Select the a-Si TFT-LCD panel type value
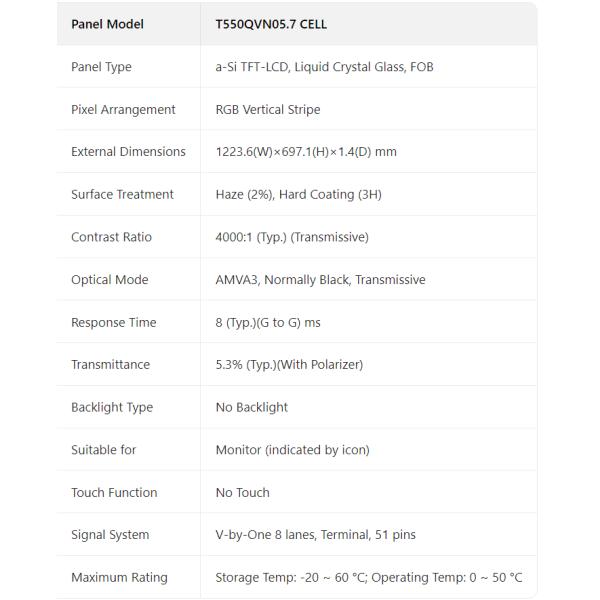This screenshot has height=600, width=600. [324, 67]
